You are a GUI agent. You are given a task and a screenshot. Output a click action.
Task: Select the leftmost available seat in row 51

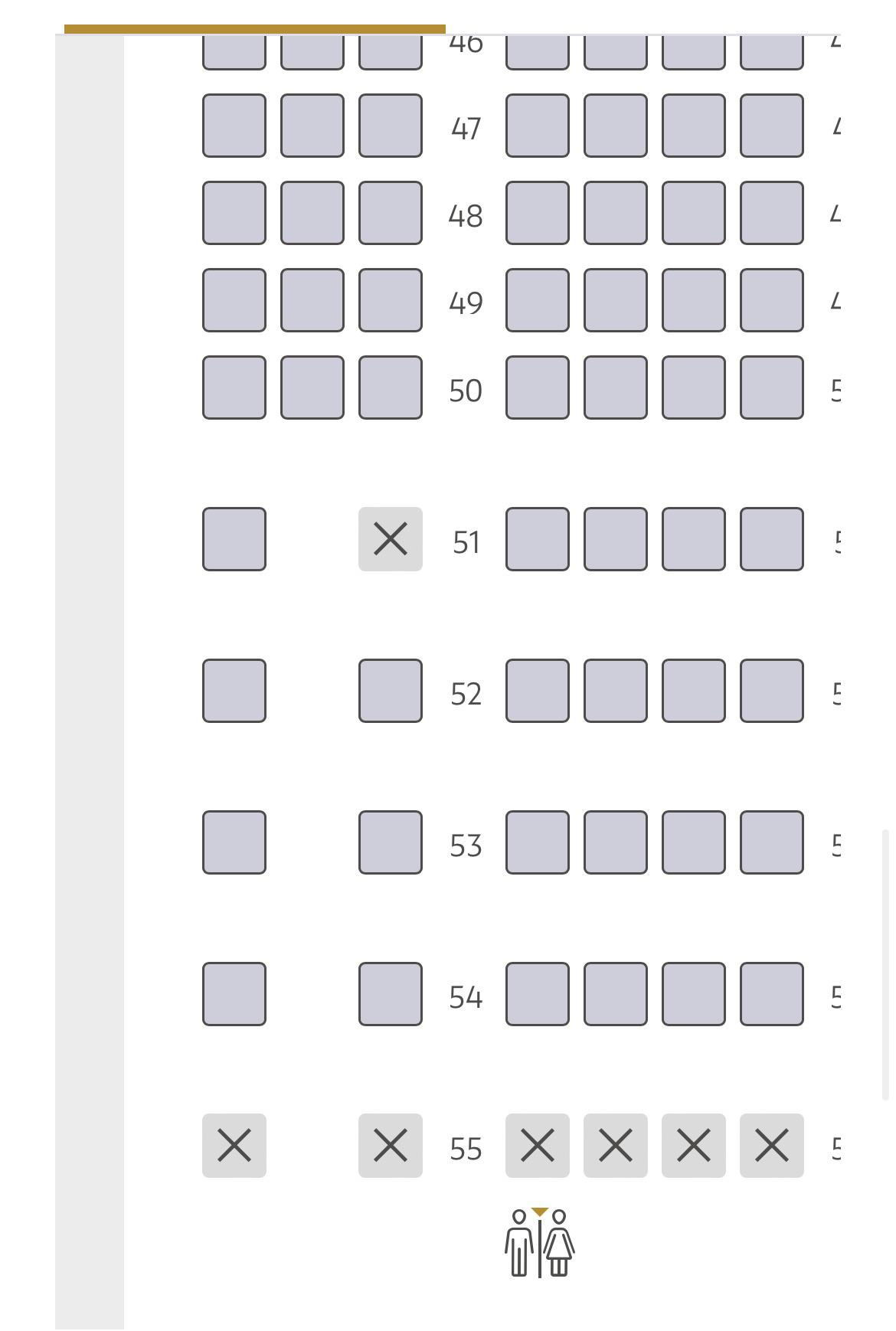234,539
